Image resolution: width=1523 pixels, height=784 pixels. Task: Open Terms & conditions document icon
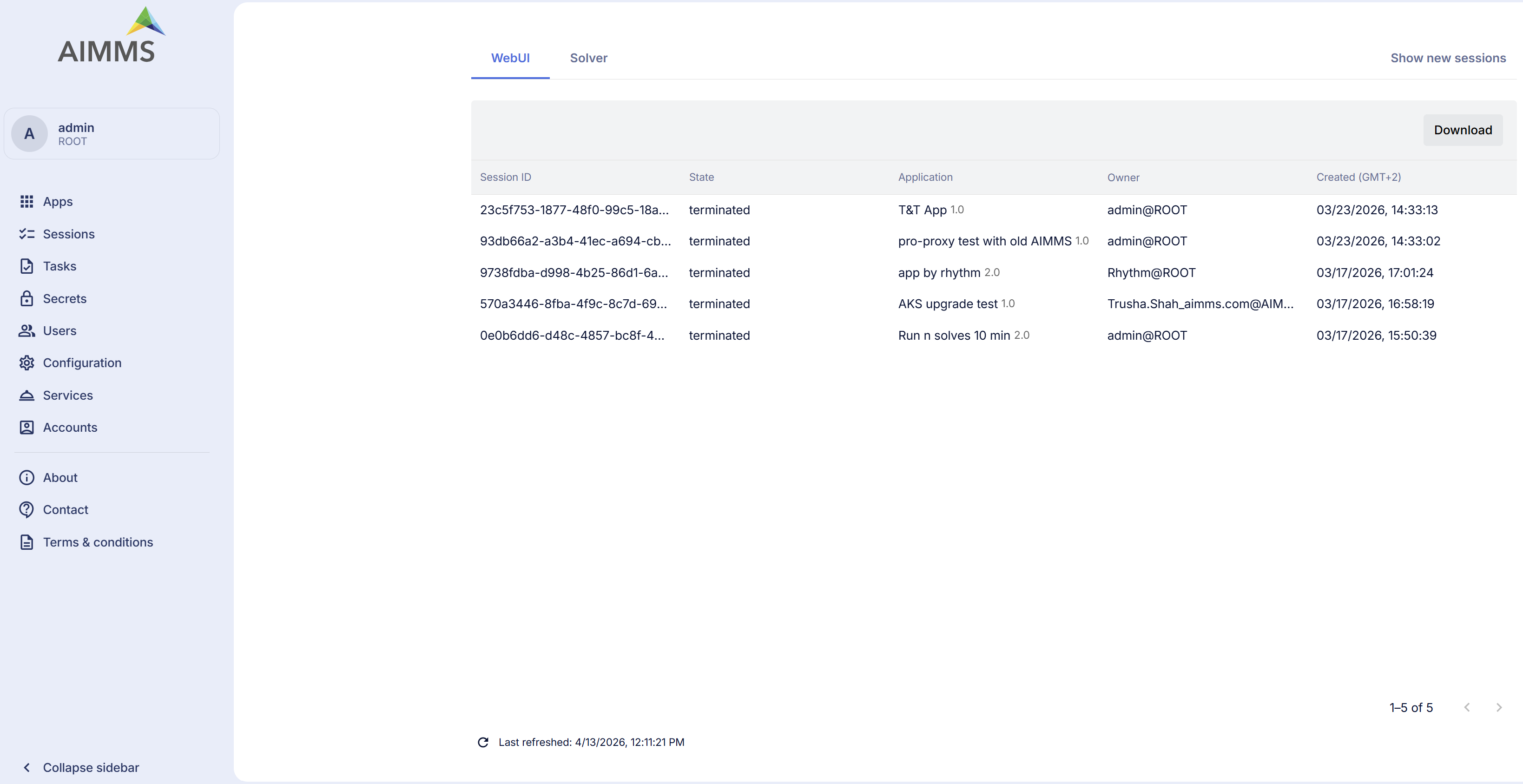[x=27, y=541]
